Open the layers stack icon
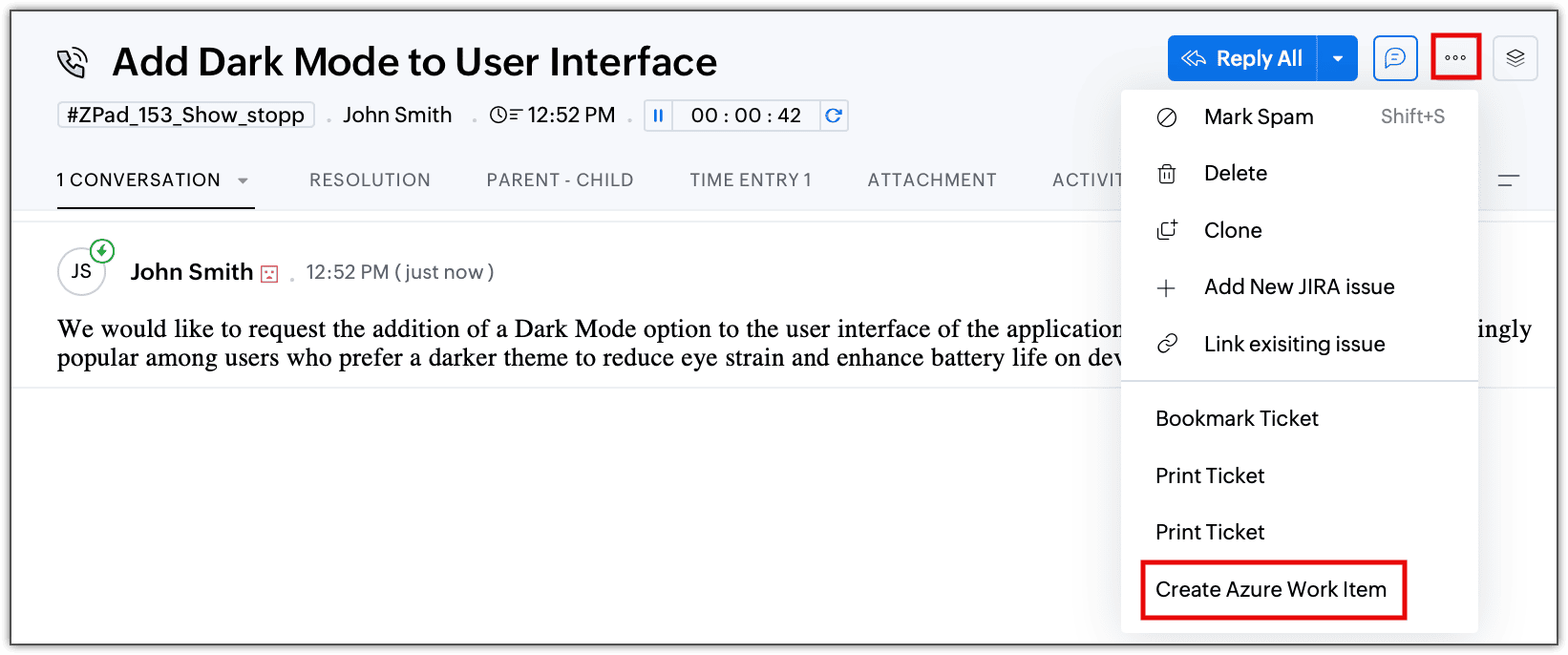The image size is (1568, 655). point(1515,58)
